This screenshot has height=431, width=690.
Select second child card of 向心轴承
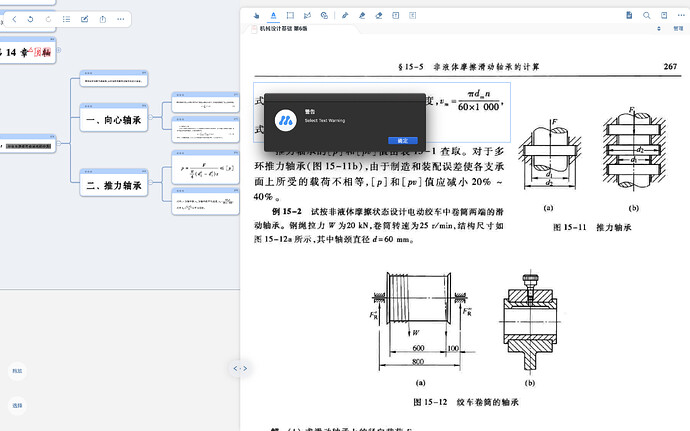click(206, 130)
